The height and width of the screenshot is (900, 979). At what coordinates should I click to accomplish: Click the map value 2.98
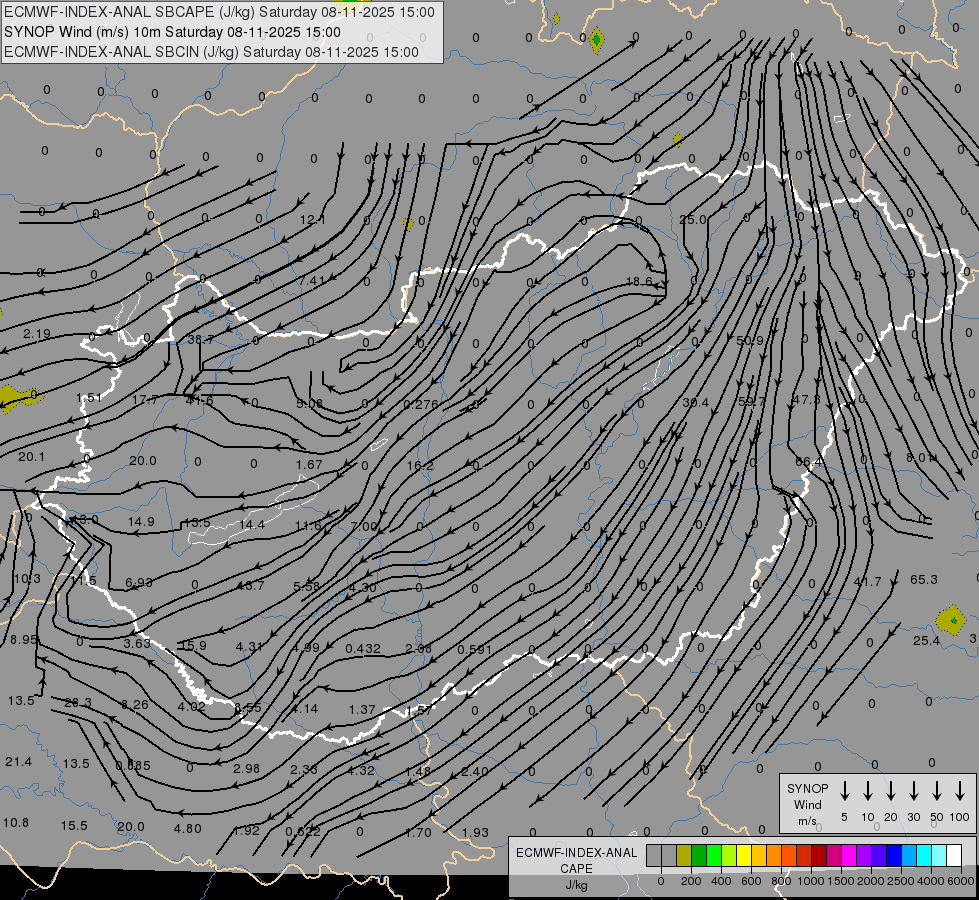coord(247,768)
